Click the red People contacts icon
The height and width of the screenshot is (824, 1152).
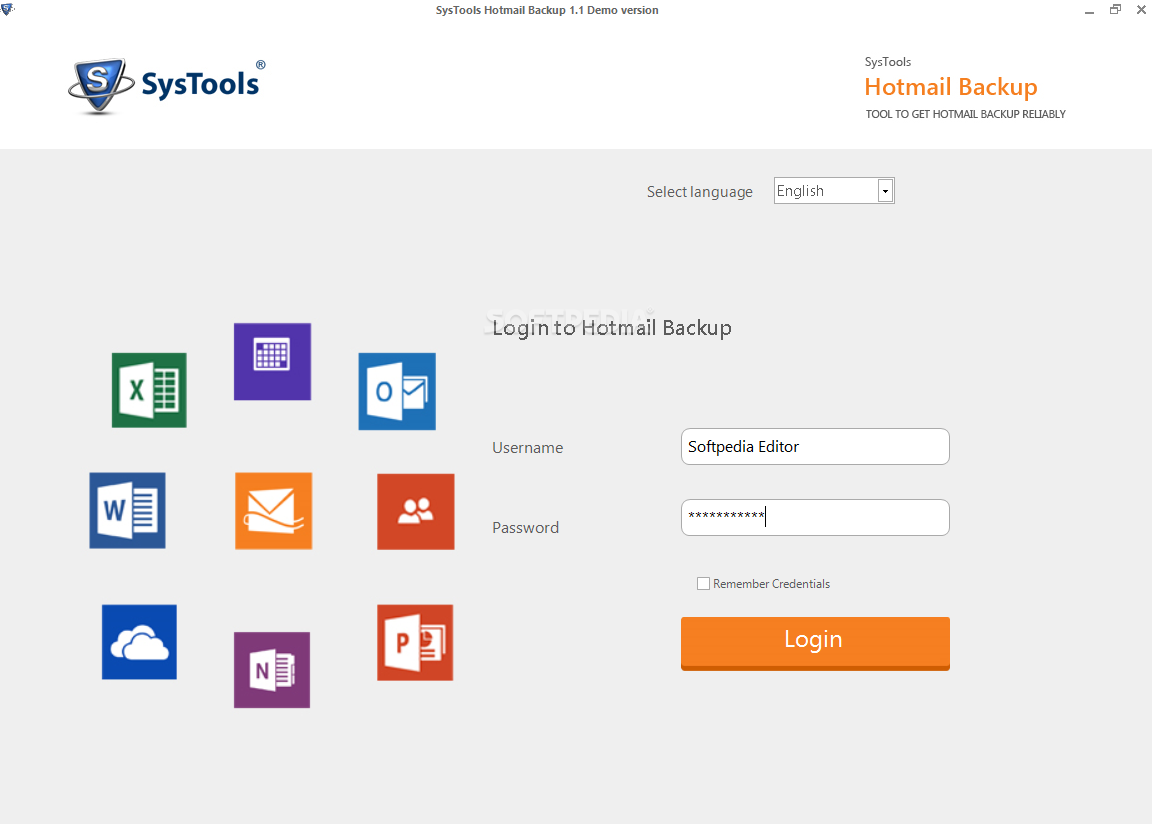point(416,511)
